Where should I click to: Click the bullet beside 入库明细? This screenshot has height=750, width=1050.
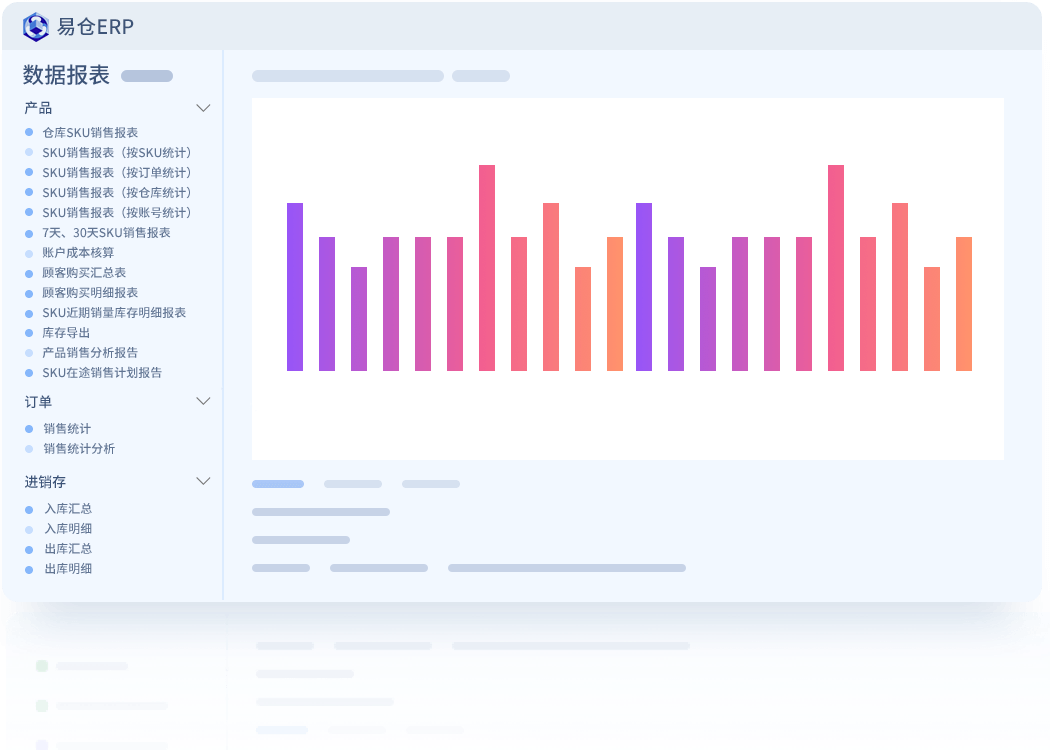click(29, 529)
